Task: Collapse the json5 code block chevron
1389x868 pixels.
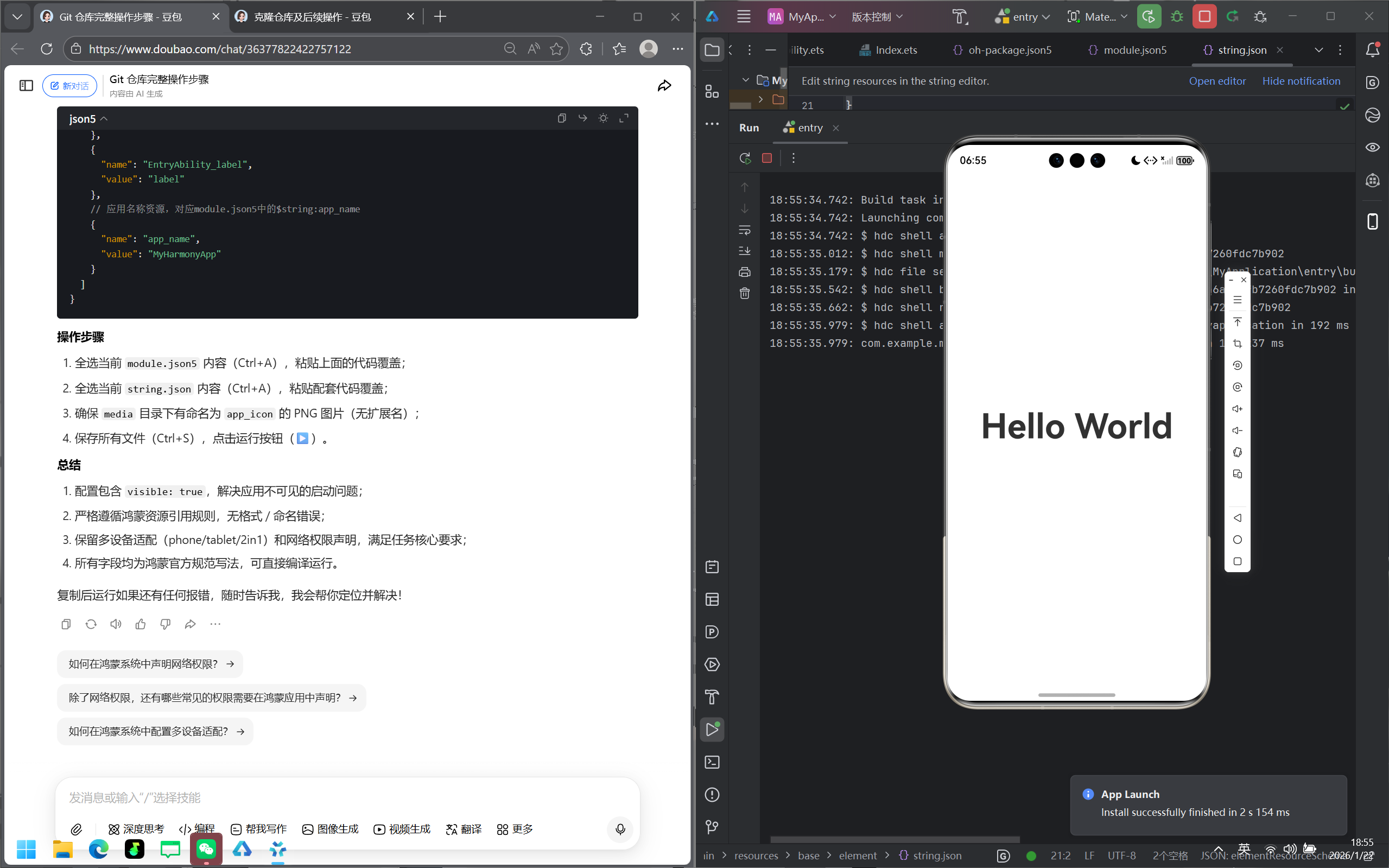Action: coord(104,119)
